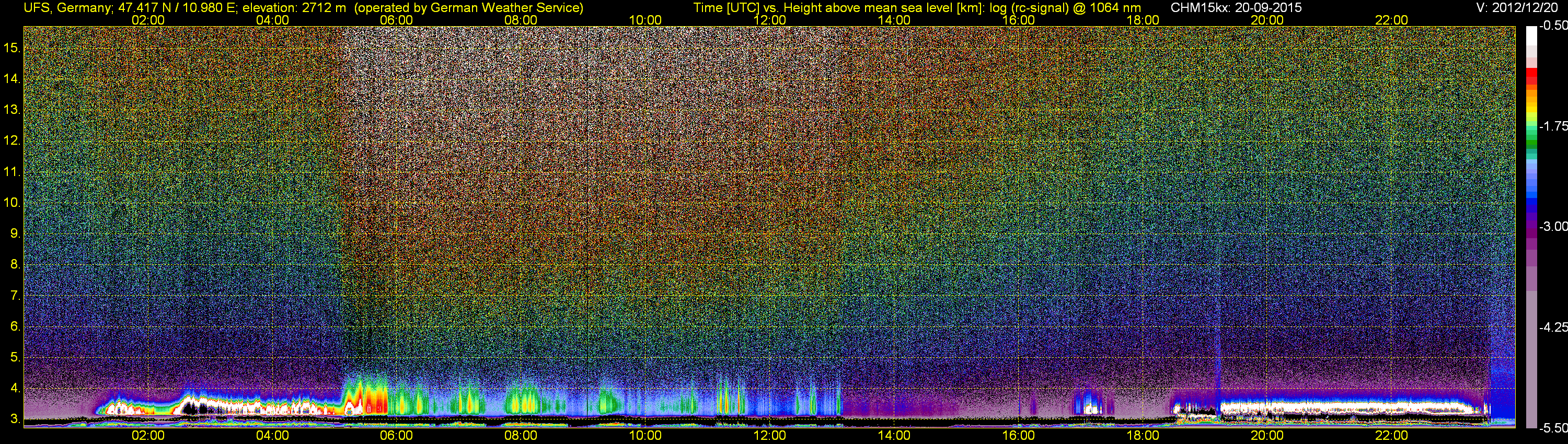
Task: Click the "10." km height axis label
Action: 12,203
